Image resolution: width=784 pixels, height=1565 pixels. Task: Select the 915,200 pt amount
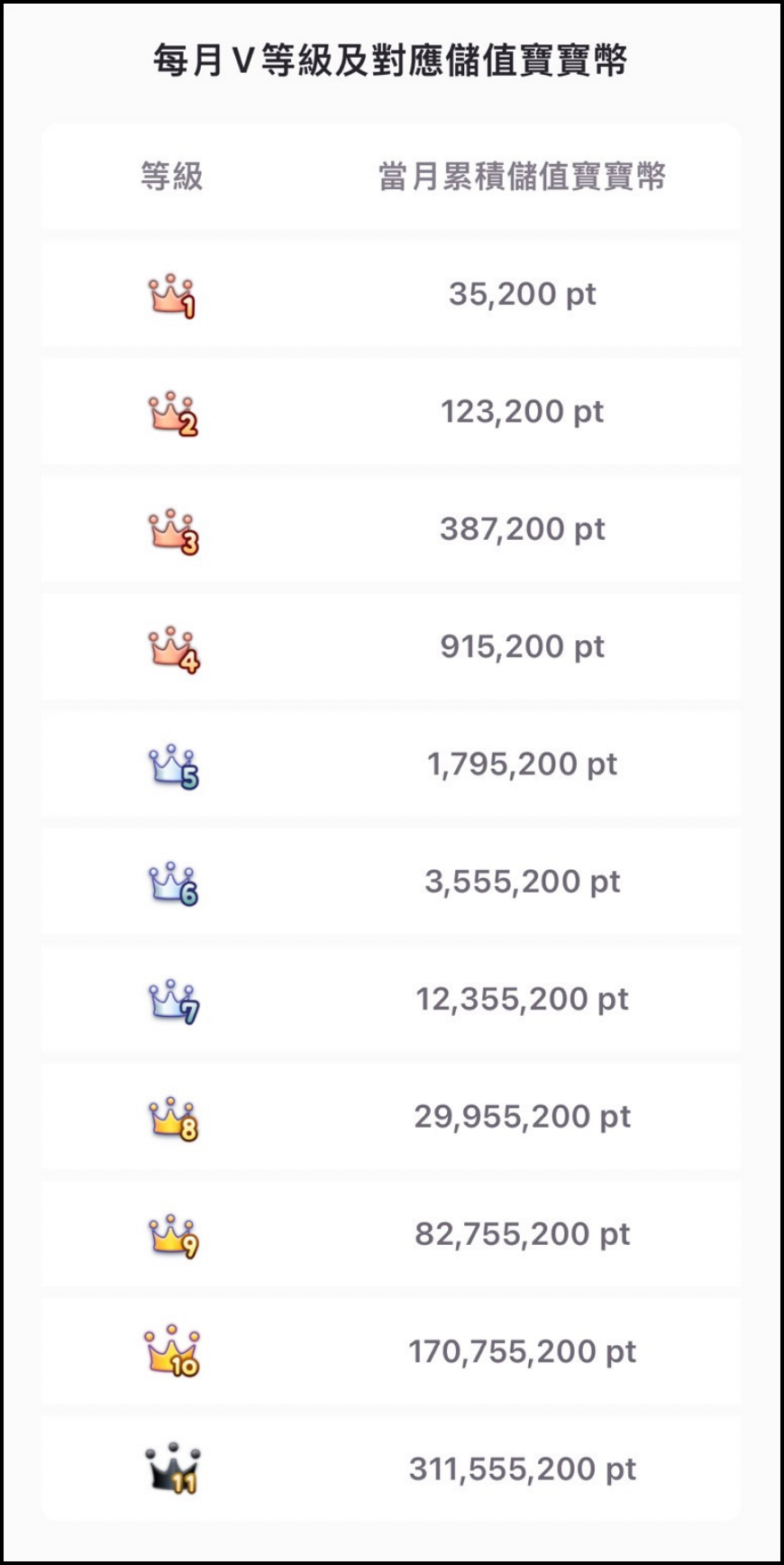(x=522, y=646)
